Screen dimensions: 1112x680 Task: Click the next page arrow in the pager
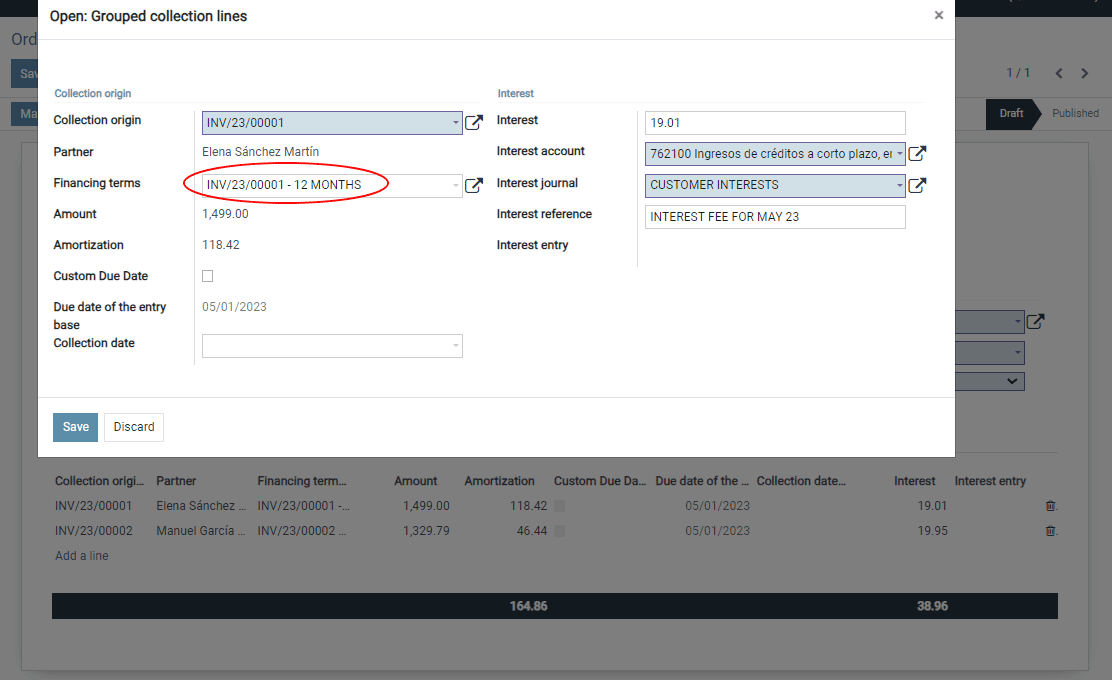click(1084, 72)
